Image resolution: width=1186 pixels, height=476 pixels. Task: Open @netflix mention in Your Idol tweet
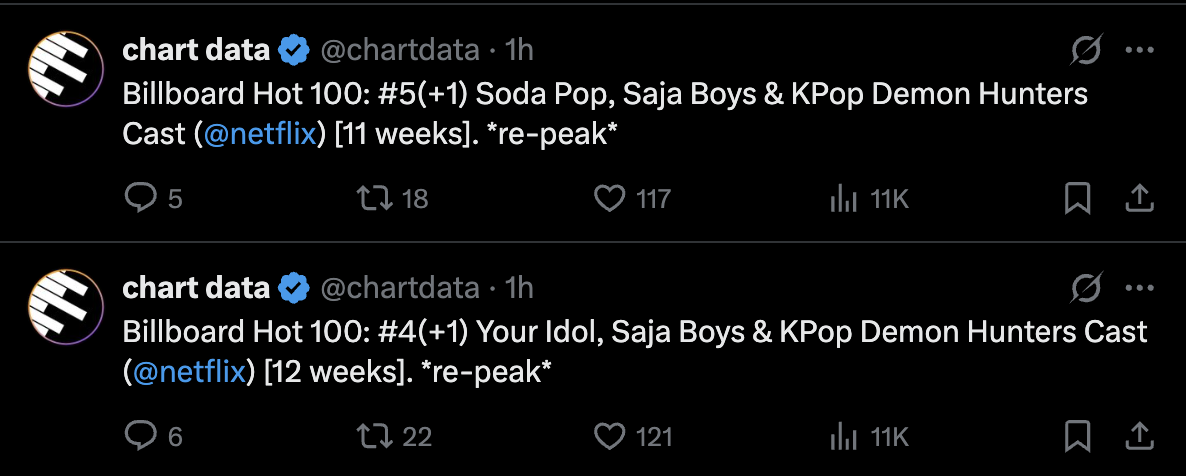(188, 373)
